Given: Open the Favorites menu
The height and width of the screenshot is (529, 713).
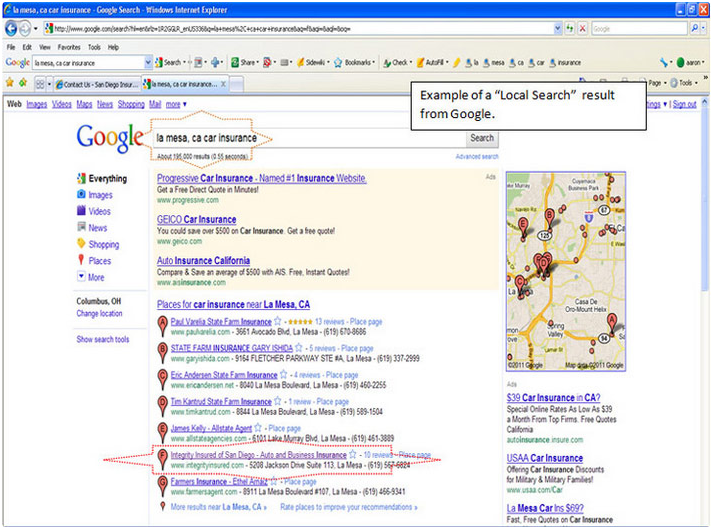Looking at the screenshot, I should tap(69, 47).
